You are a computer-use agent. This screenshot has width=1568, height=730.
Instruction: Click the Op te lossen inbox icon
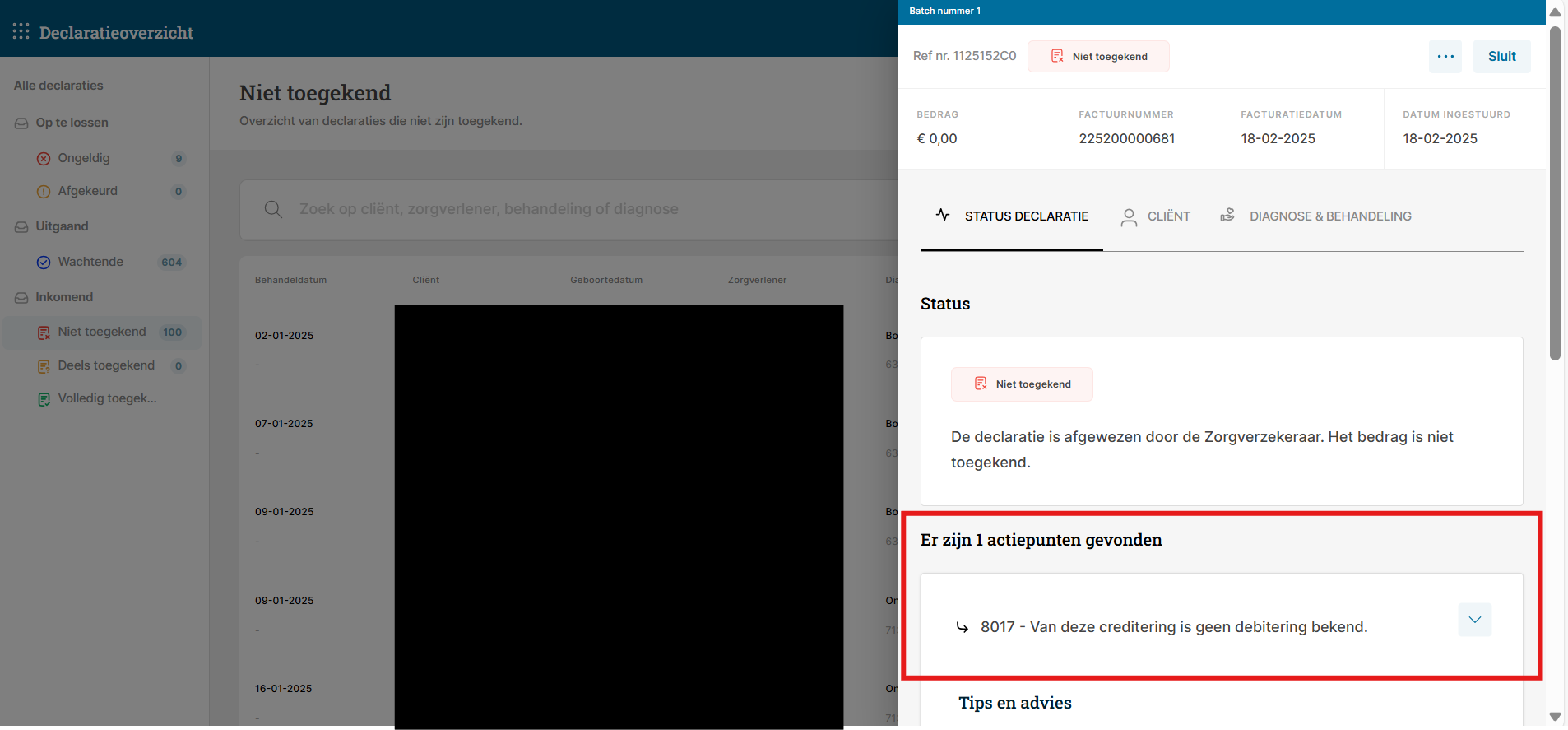coord(21,123)
